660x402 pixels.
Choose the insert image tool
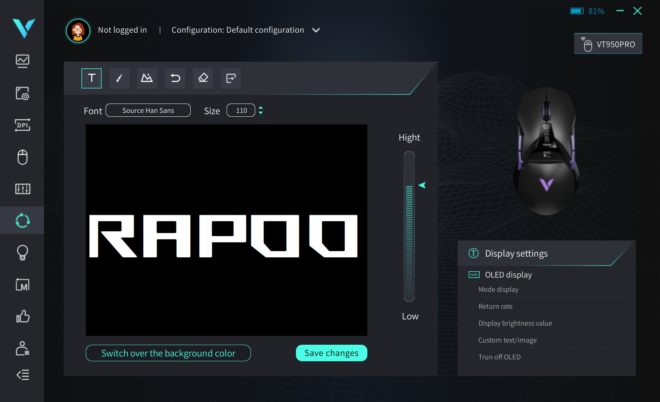(x=147, y=78)
